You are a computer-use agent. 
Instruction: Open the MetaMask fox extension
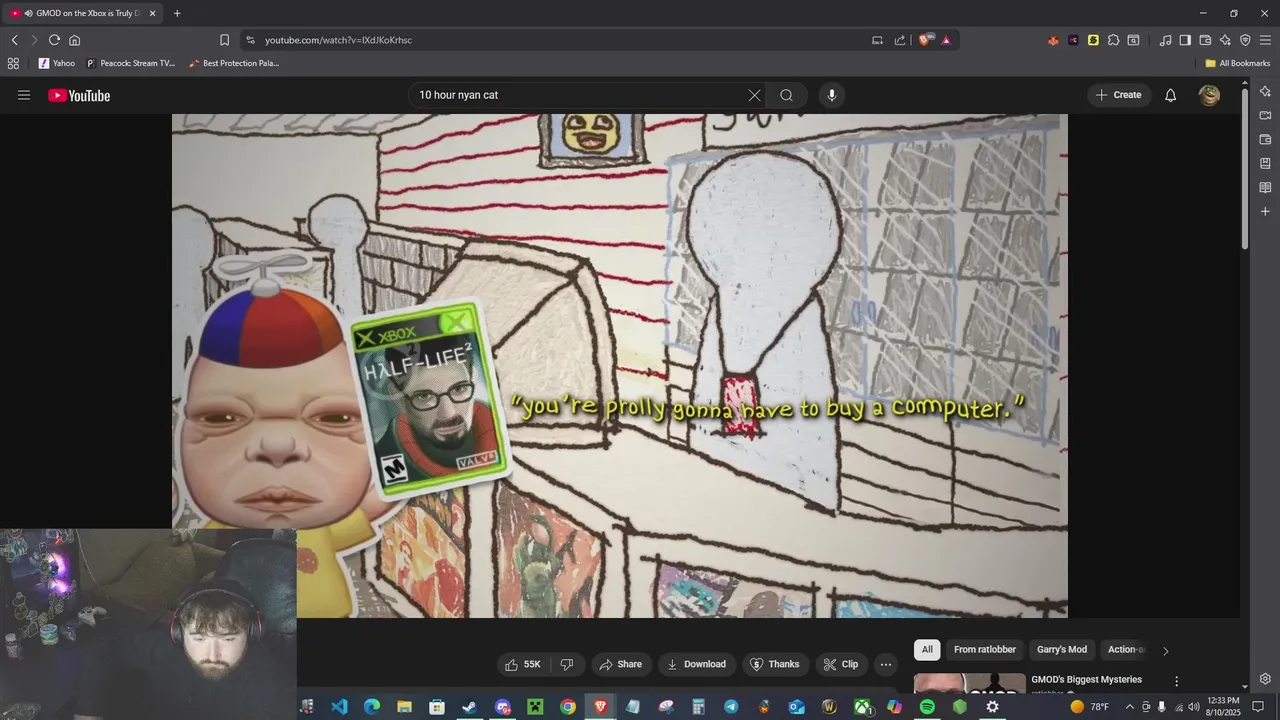pyautogui.click(x=1053, y=40)
